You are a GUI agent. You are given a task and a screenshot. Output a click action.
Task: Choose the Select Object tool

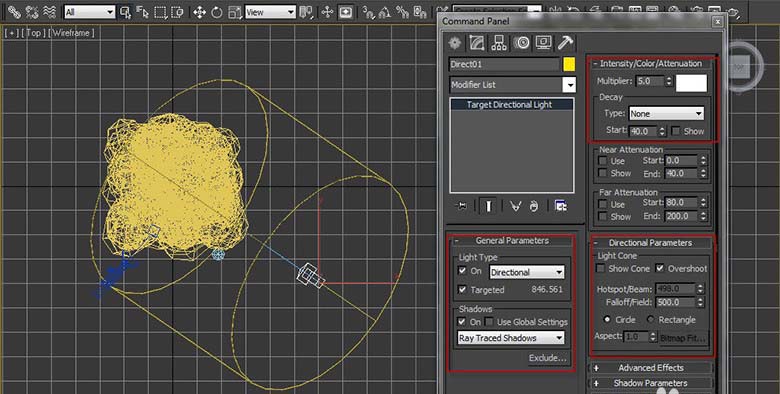click(x=126, y=12)
